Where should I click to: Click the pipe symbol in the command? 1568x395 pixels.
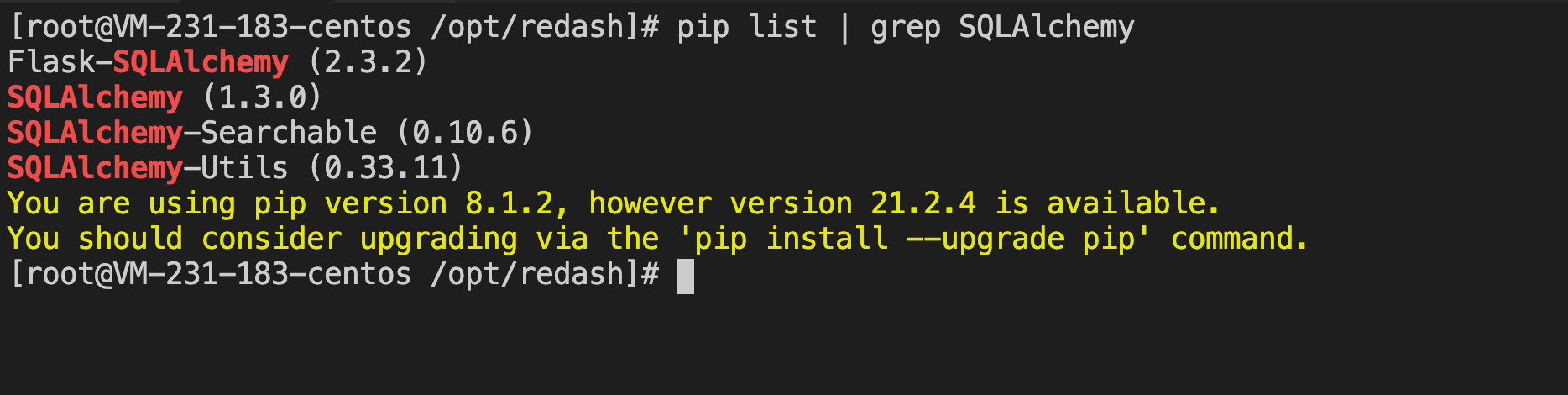pyautogui.click(x=844, y=27)
